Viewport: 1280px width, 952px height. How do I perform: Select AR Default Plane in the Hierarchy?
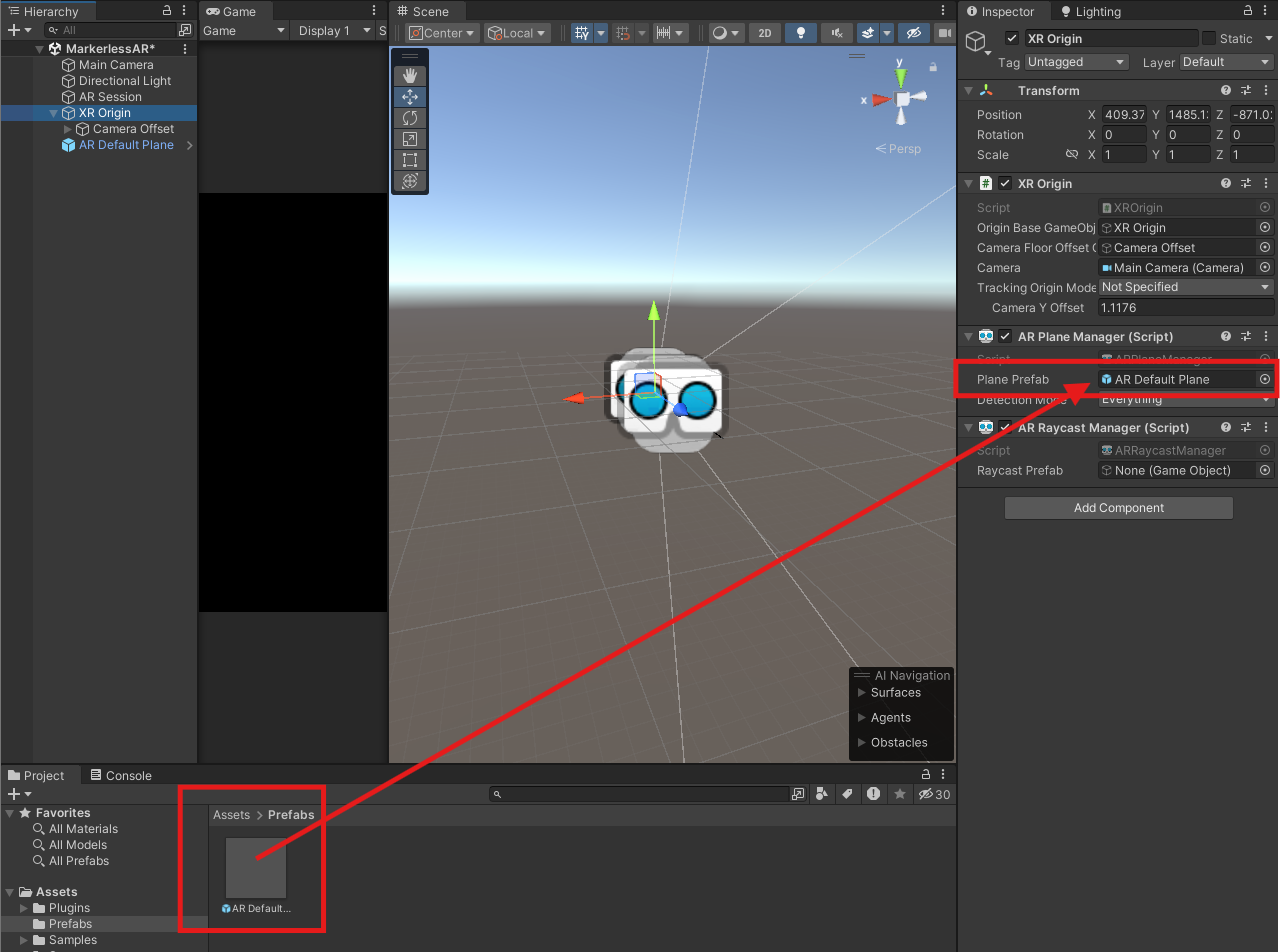(x=126, y=145)
